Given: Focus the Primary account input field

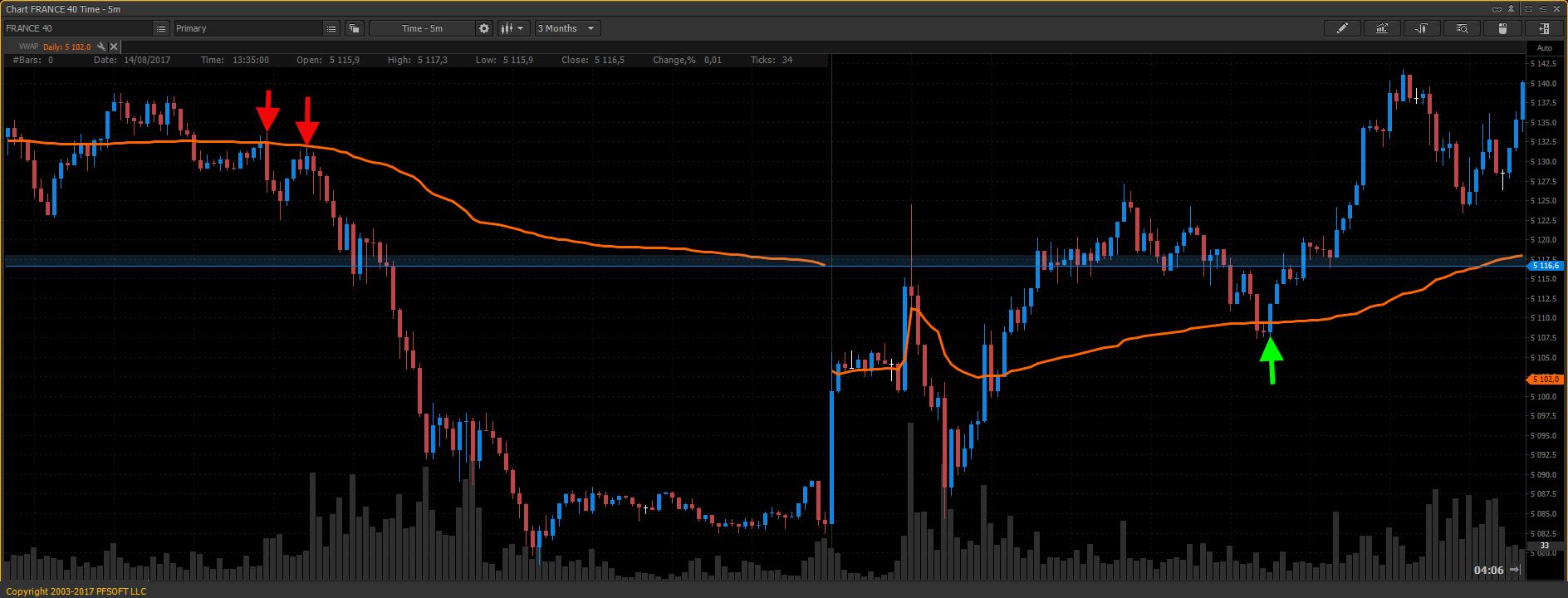Looking at the screenshot, I should (x=247, y=28).
